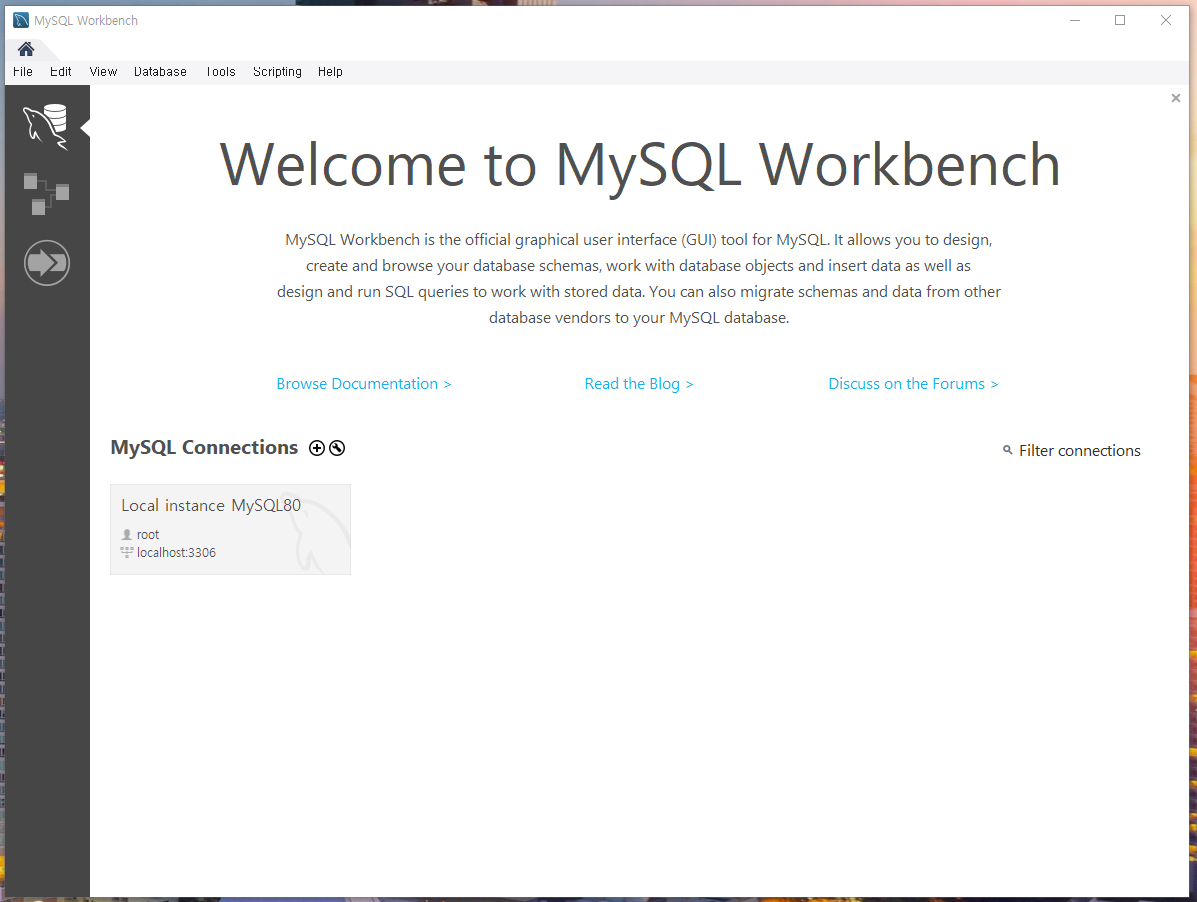Image resolution: width=1197 pixels, height=902 pixels.
Task: Open the Migration wizard sidebar icon
Action: (47, 263)
